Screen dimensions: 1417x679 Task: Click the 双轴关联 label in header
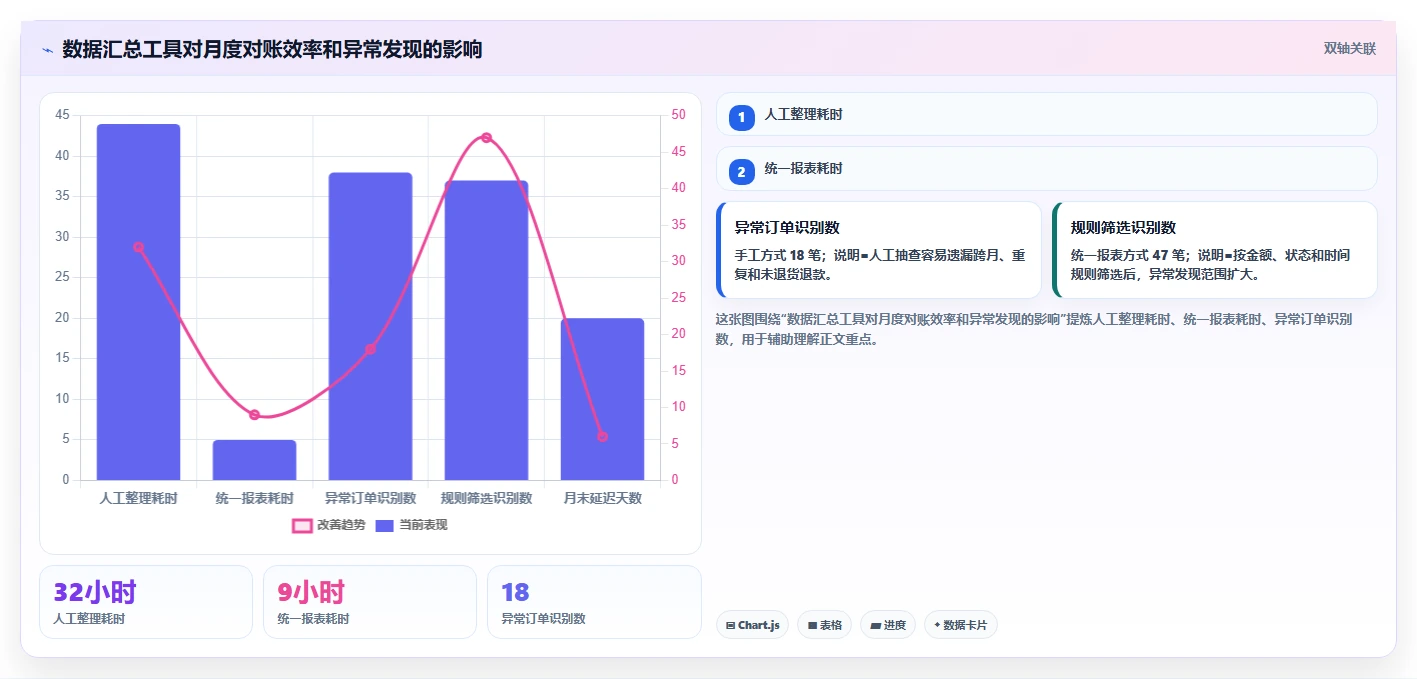[1350, 49]
